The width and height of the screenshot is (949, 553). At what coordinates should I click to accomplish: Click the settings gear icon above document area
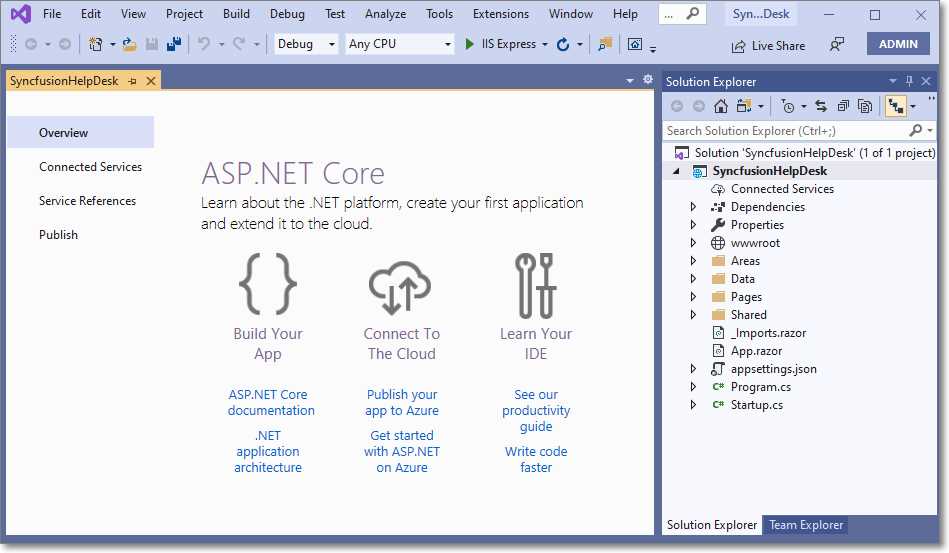pos(648,79)
